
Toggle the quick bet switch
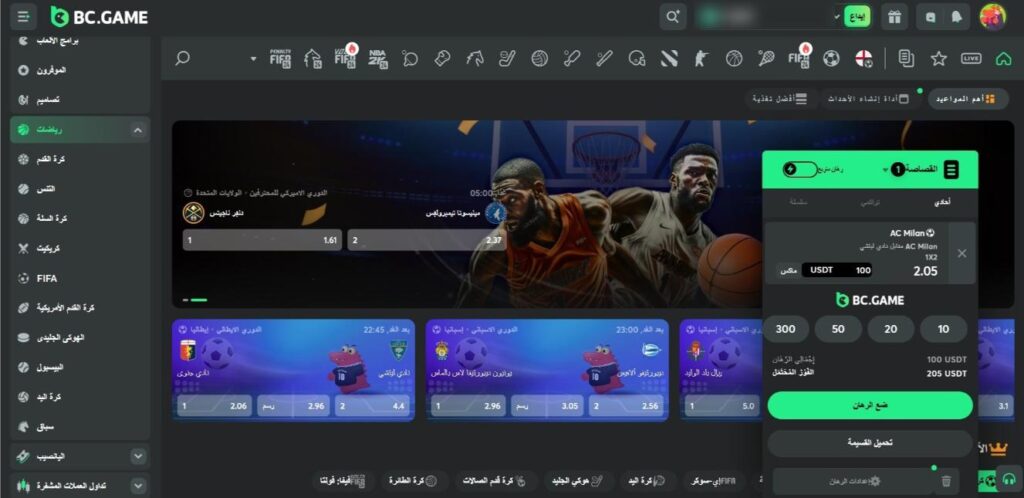point(800,170)
